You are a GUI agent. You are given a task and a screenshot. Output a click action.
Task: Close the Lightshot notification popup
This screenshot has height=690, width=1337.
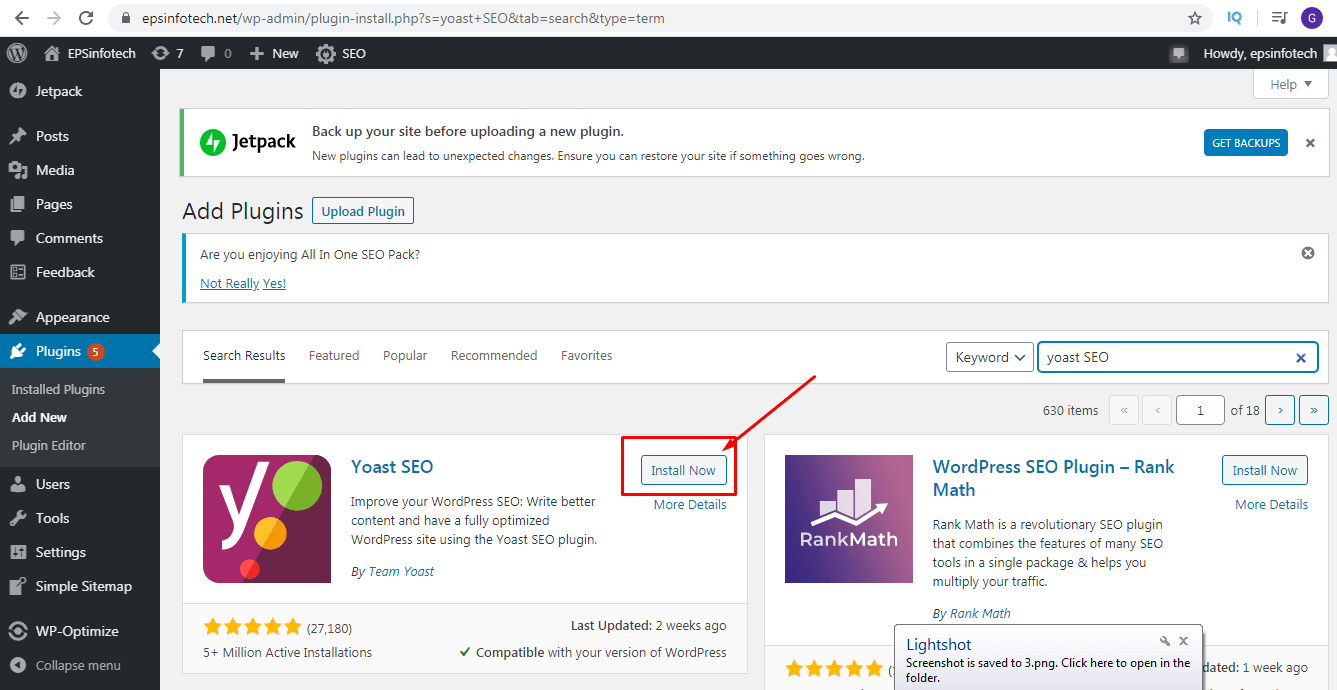(x=1184, y=641)
